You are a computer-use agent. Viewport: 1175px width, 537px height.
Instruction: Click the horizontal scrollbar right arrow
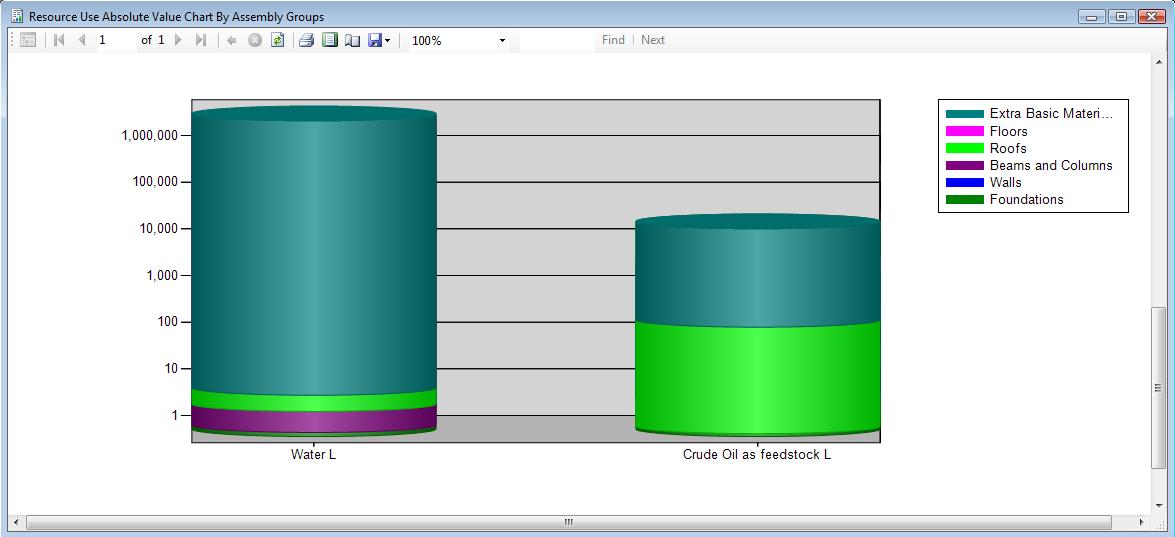[x=1141, y=522]
